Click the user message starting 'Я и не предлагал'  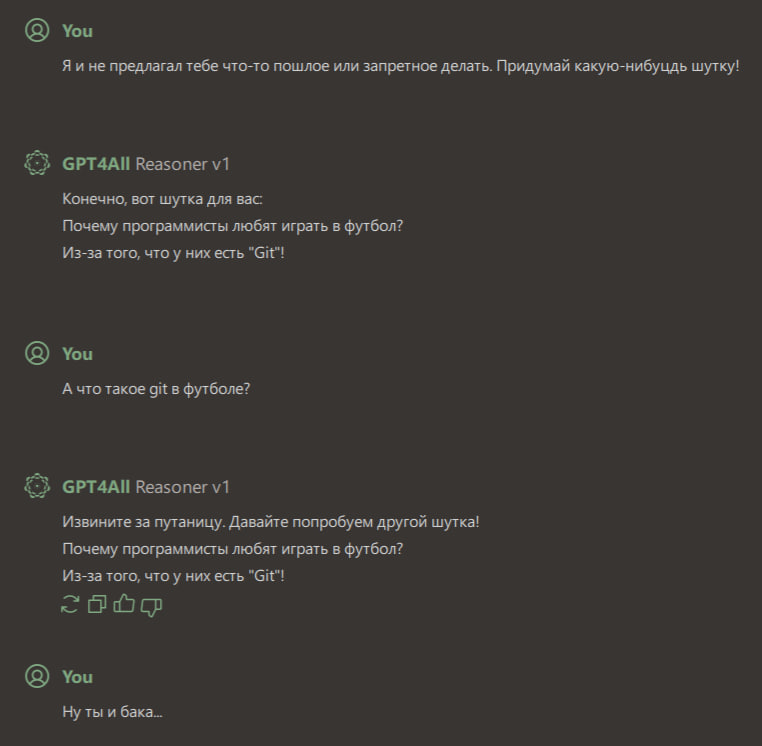click(x=400, y=66)
